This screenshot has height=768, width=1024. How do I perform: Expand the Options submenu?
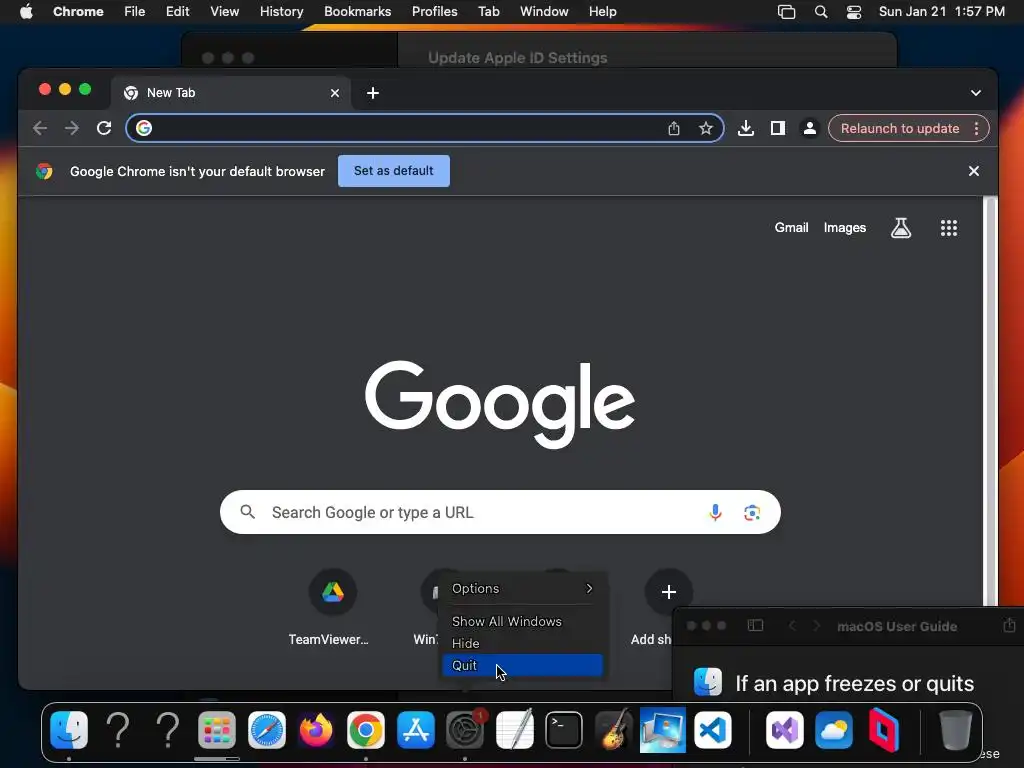pos(522,588)
